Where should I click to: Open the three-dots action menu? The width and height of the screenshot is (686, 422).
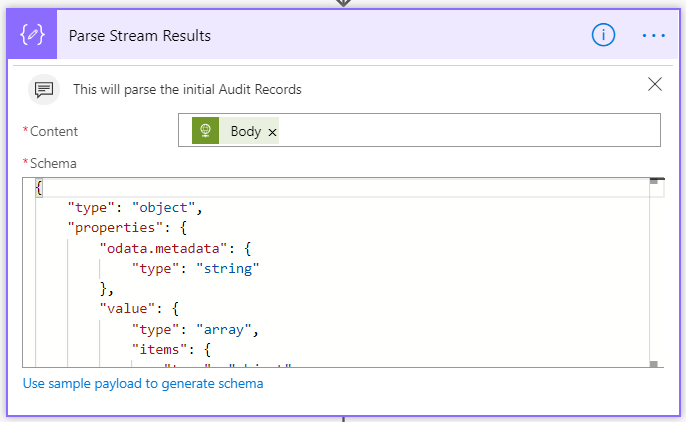point(654,35)
